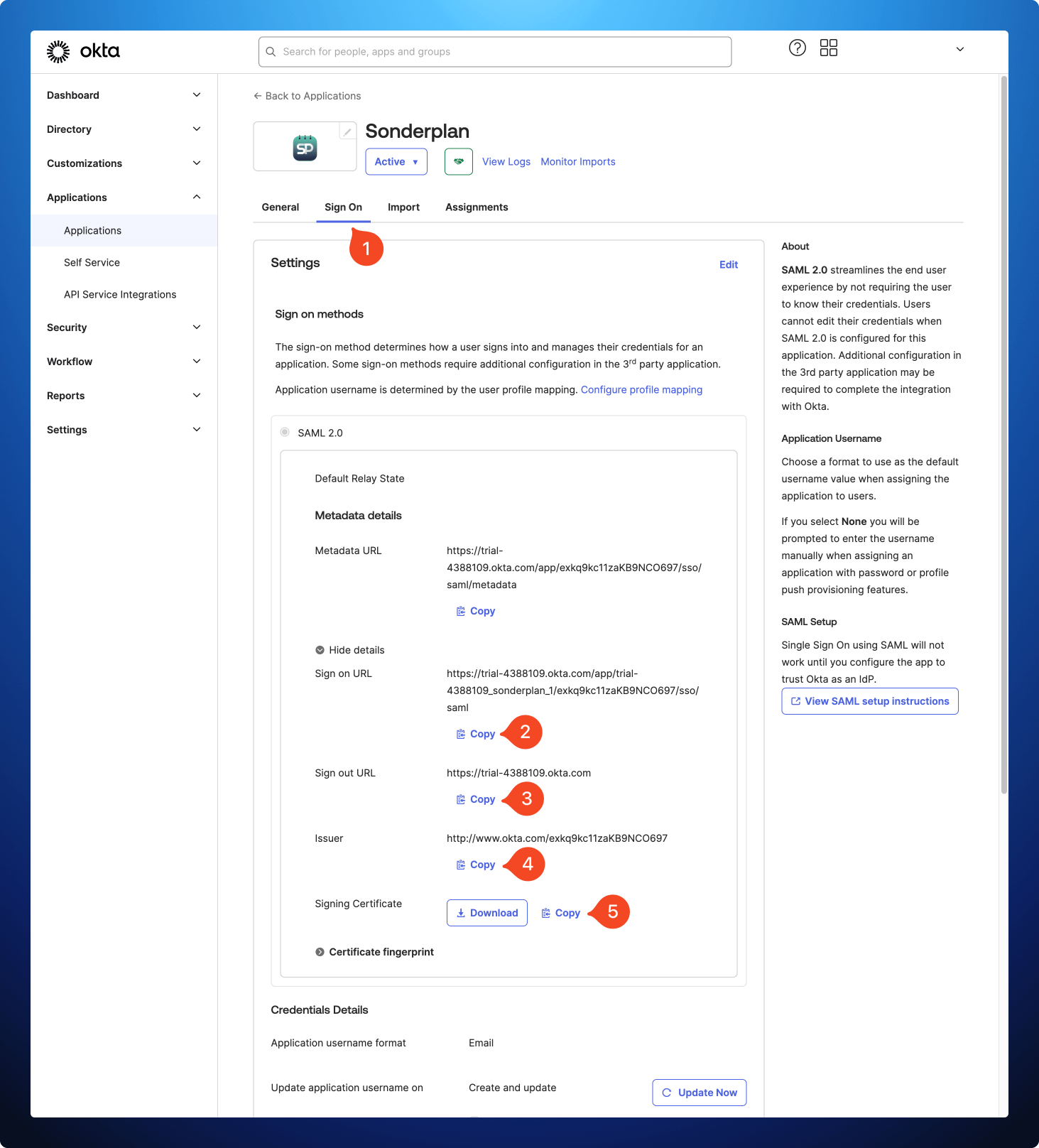This screenshot has width=1039, height=1148.
Task: Click the green handshake provisioning icon
Action: tap(459, 161)
